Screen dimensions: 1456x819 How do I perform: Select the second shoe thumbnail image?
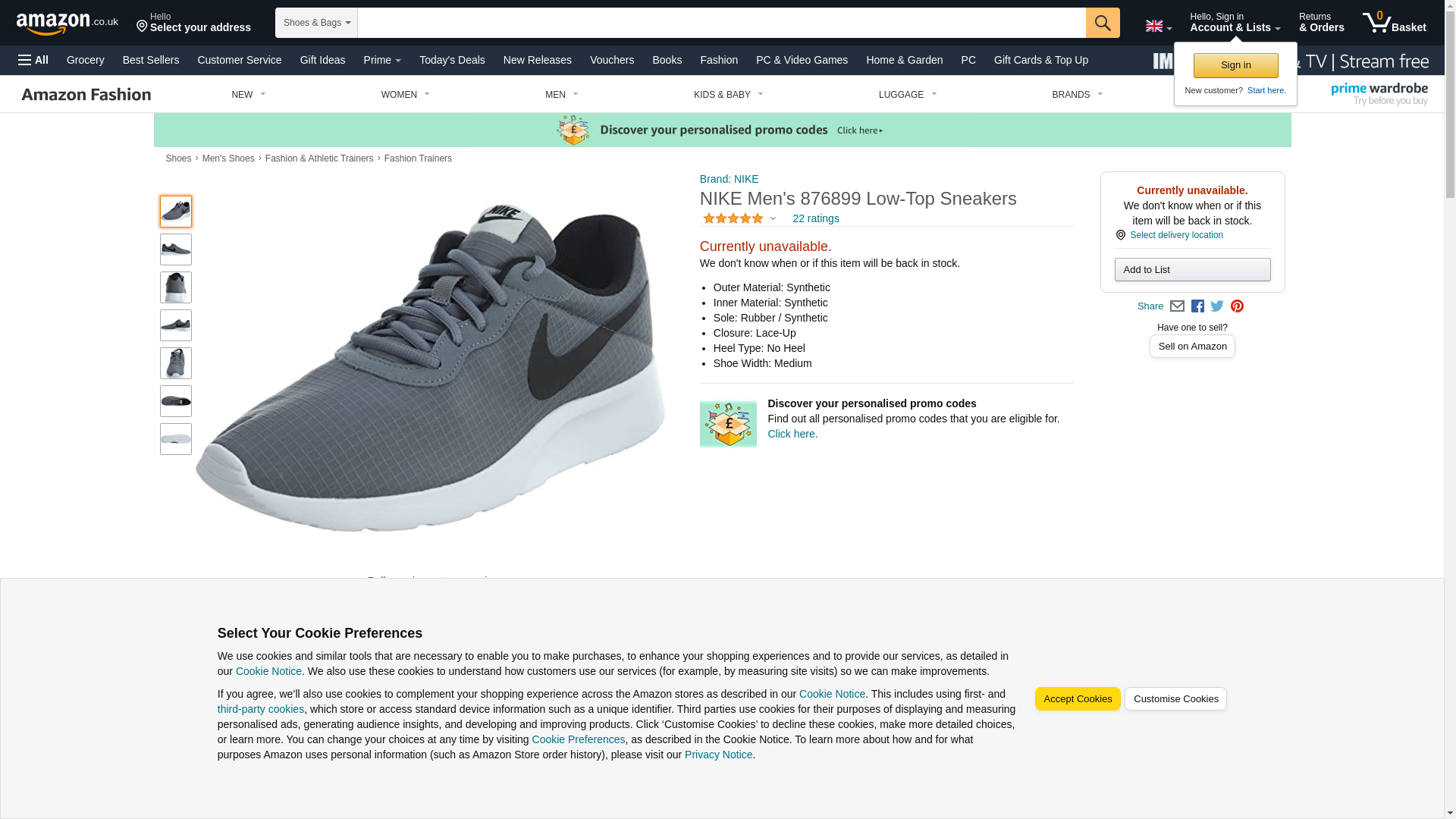click(176, 249)
